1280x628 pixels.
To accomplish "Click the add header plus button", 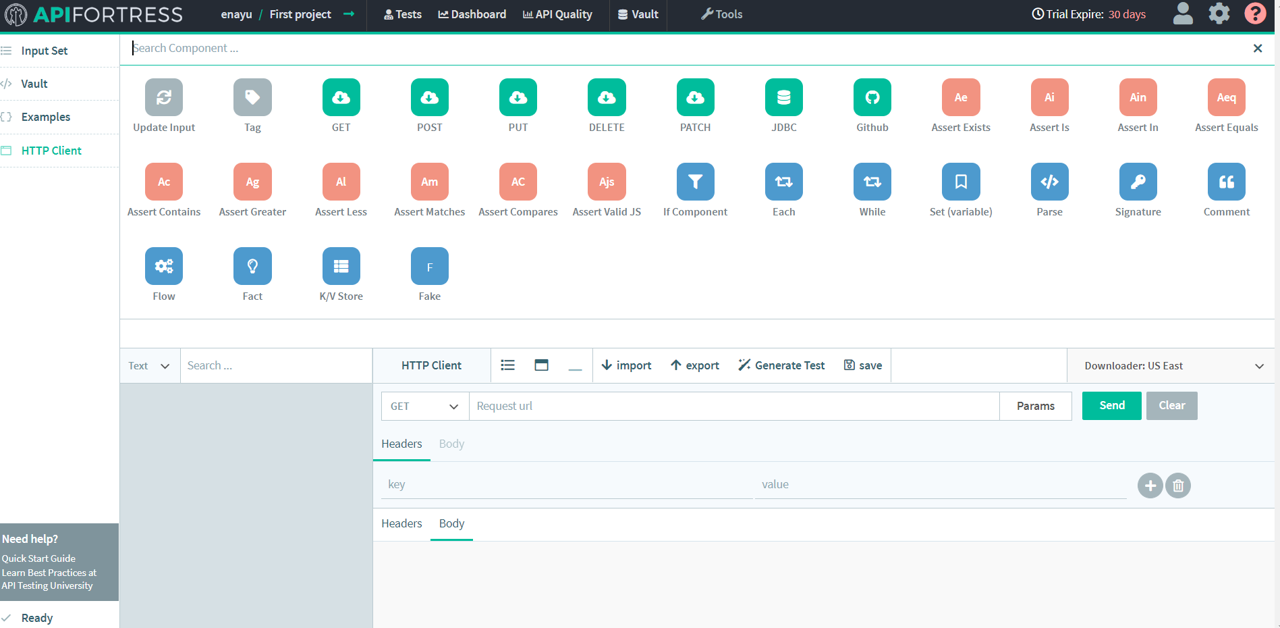I will click(x=1150, y=486).
